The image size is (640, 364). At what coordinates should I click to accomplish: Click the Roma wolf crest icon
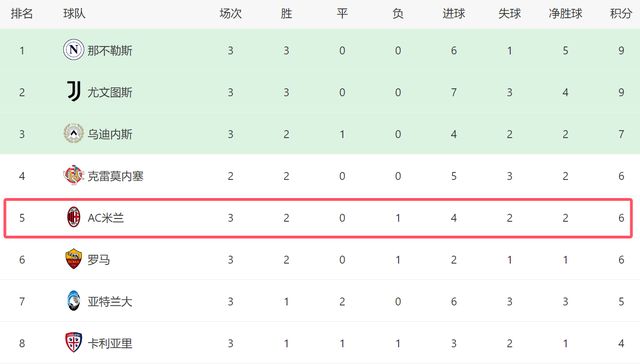tap(73, 259)
